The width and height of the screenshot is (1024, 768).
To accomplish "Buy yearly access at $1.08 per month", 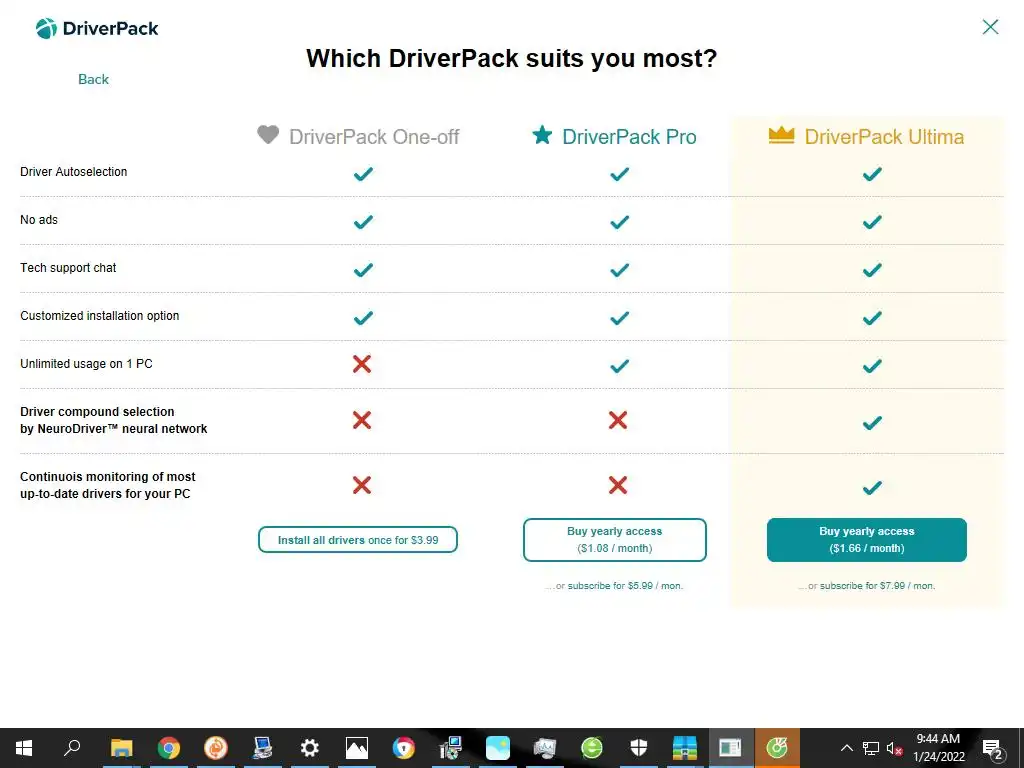I will (615, 540).
